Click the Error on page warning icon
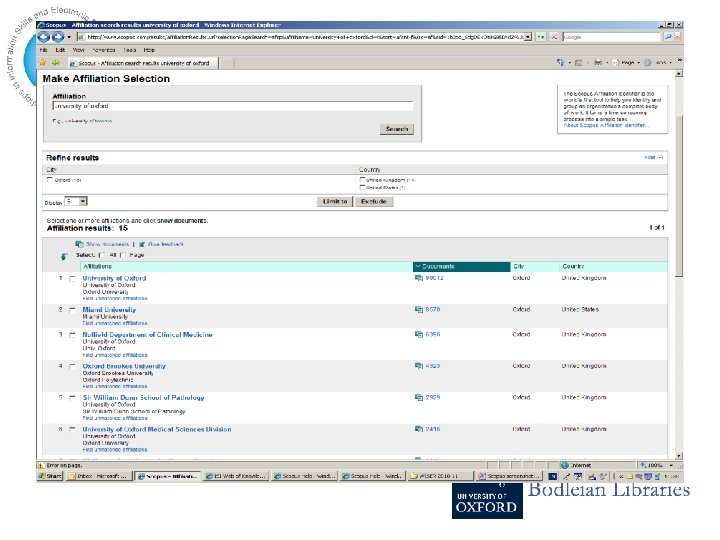This screenshot has width=720, height=540. [41, 465]
